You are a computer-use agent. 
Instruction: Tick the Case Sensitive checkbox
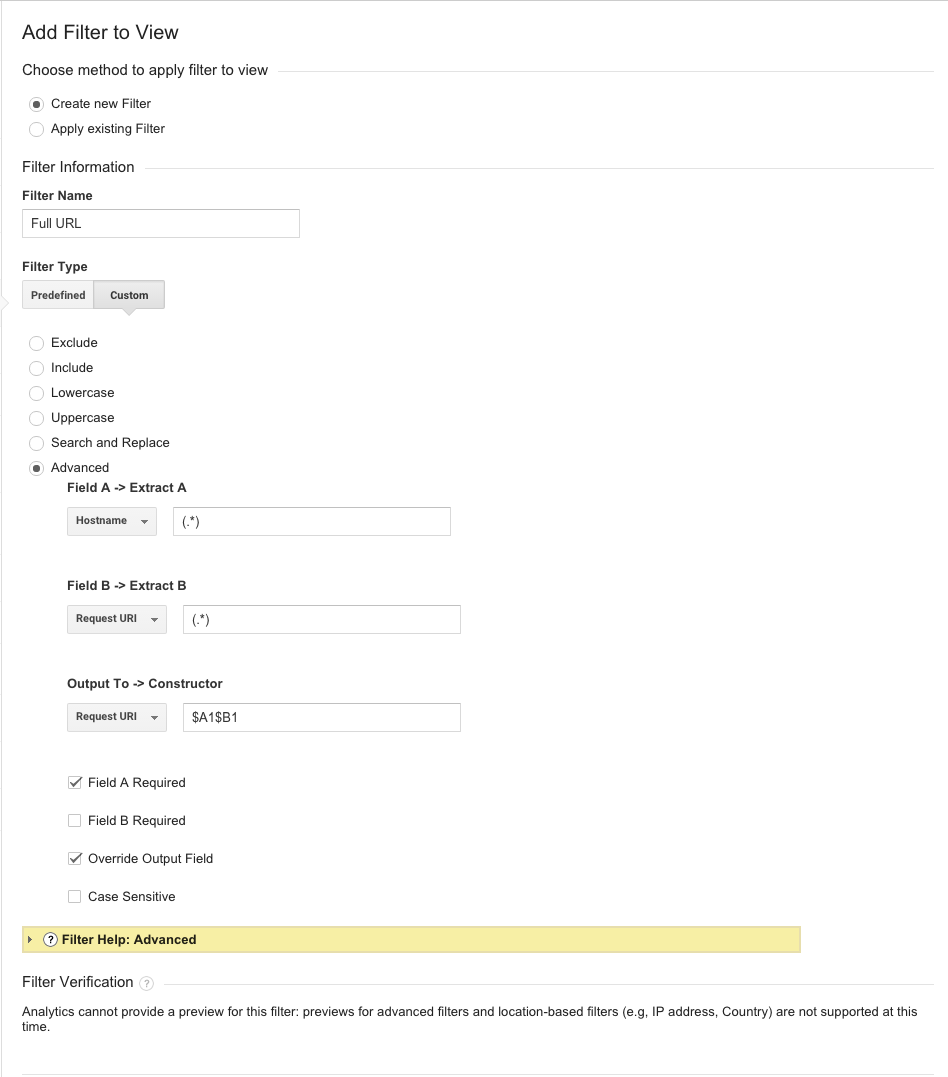pos(75,897)
